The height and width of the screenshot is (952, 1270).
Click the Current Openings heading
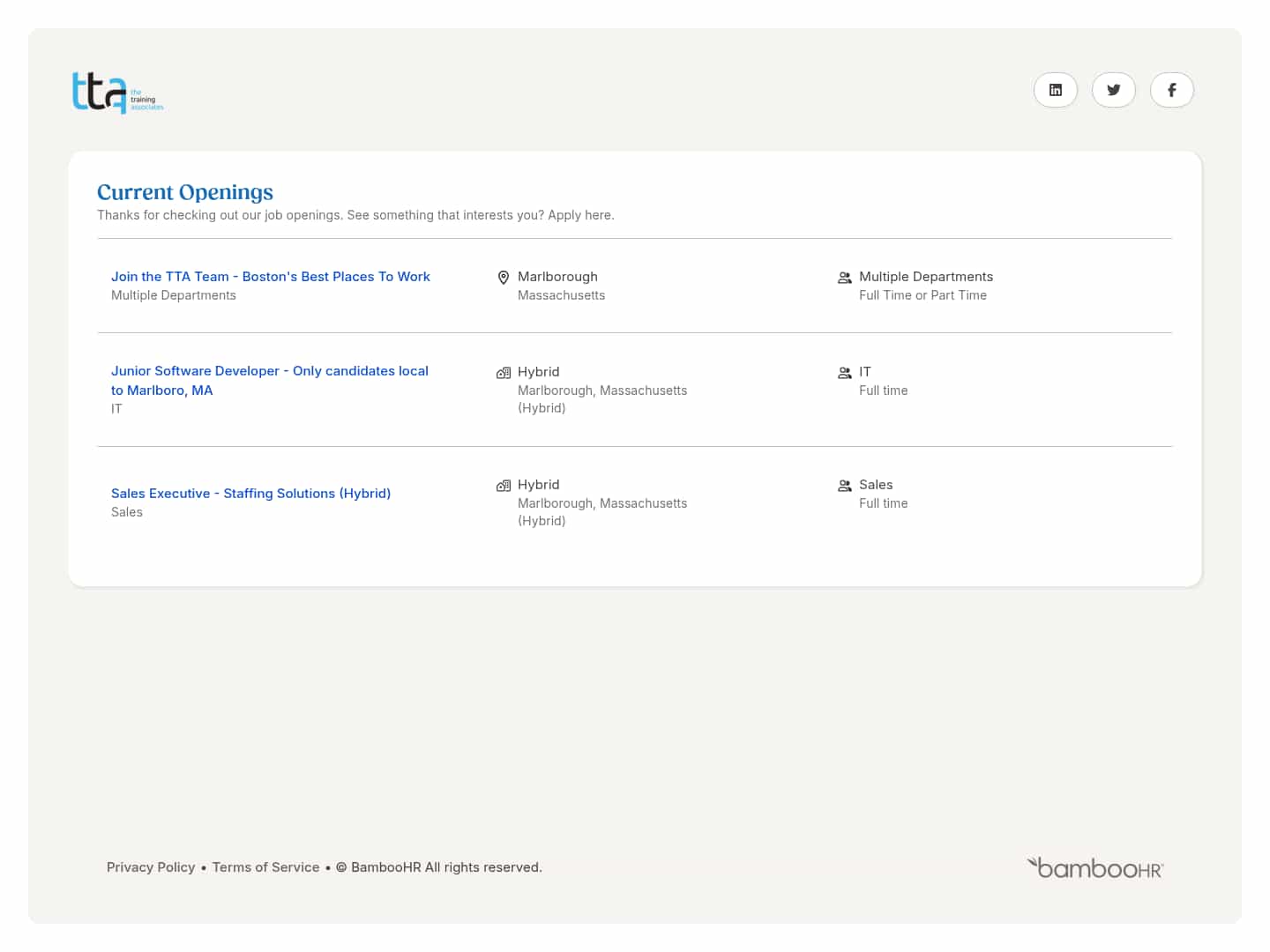click(x=185, y=192)
